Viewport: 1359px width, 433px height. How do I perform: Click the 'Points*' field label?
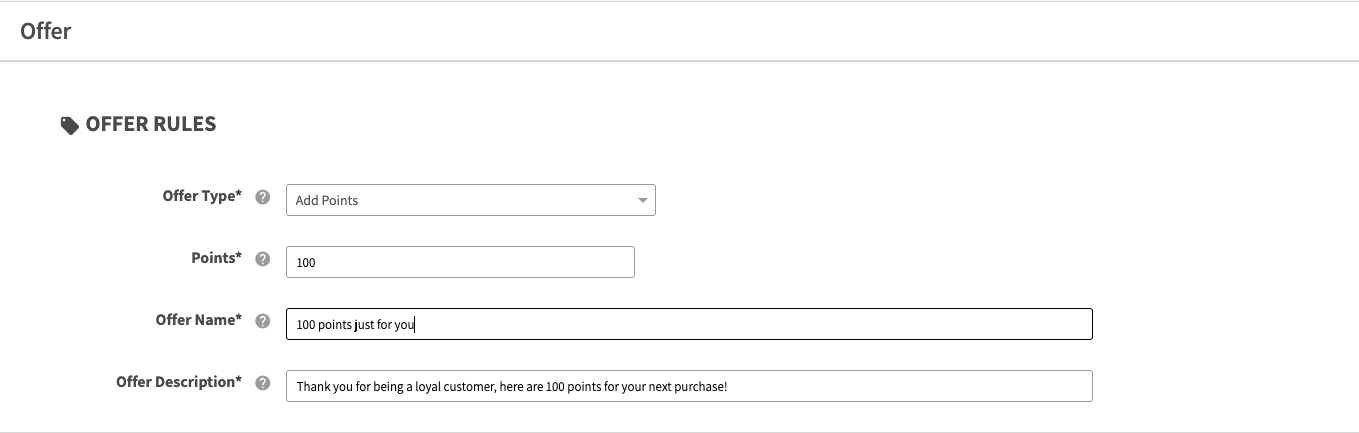pos(217,258)
